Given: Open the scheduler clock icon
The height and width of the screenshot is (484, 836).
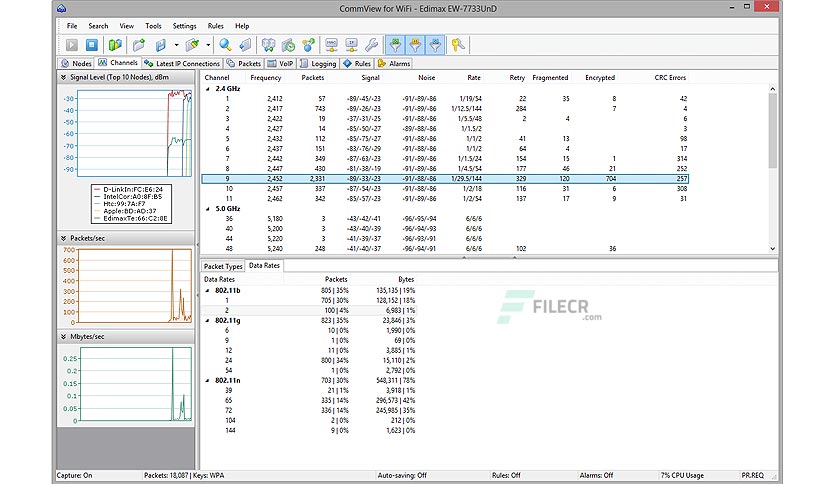Looking at the screenshot, I should [288, 45].
